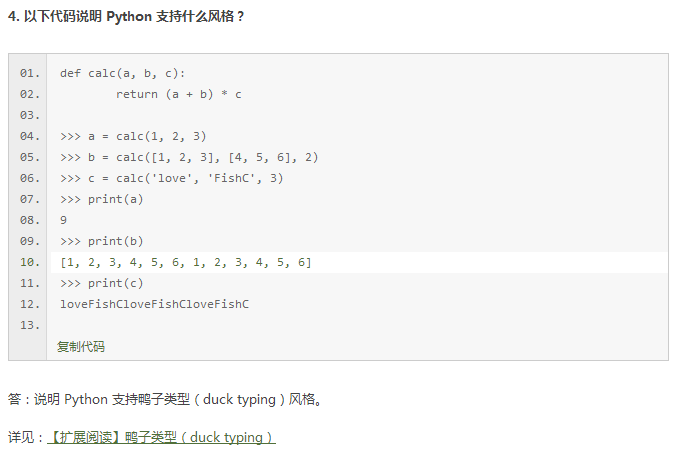Click line number 10 in gutter
Image resolution: width=678 pixels, height=453 pixels.
29,262
